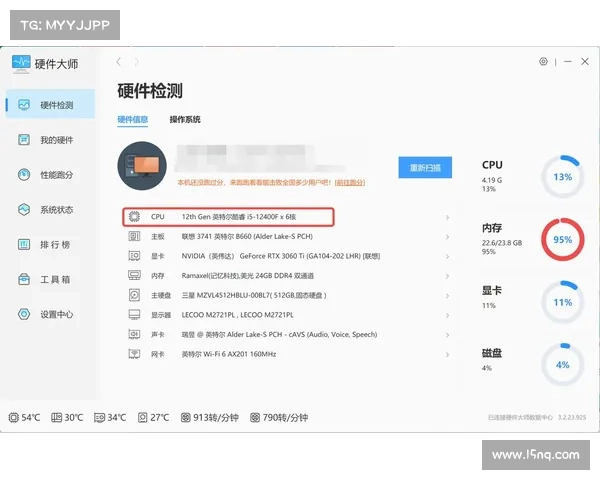Open 设置中心 in the sidebar

coord(50,314)
